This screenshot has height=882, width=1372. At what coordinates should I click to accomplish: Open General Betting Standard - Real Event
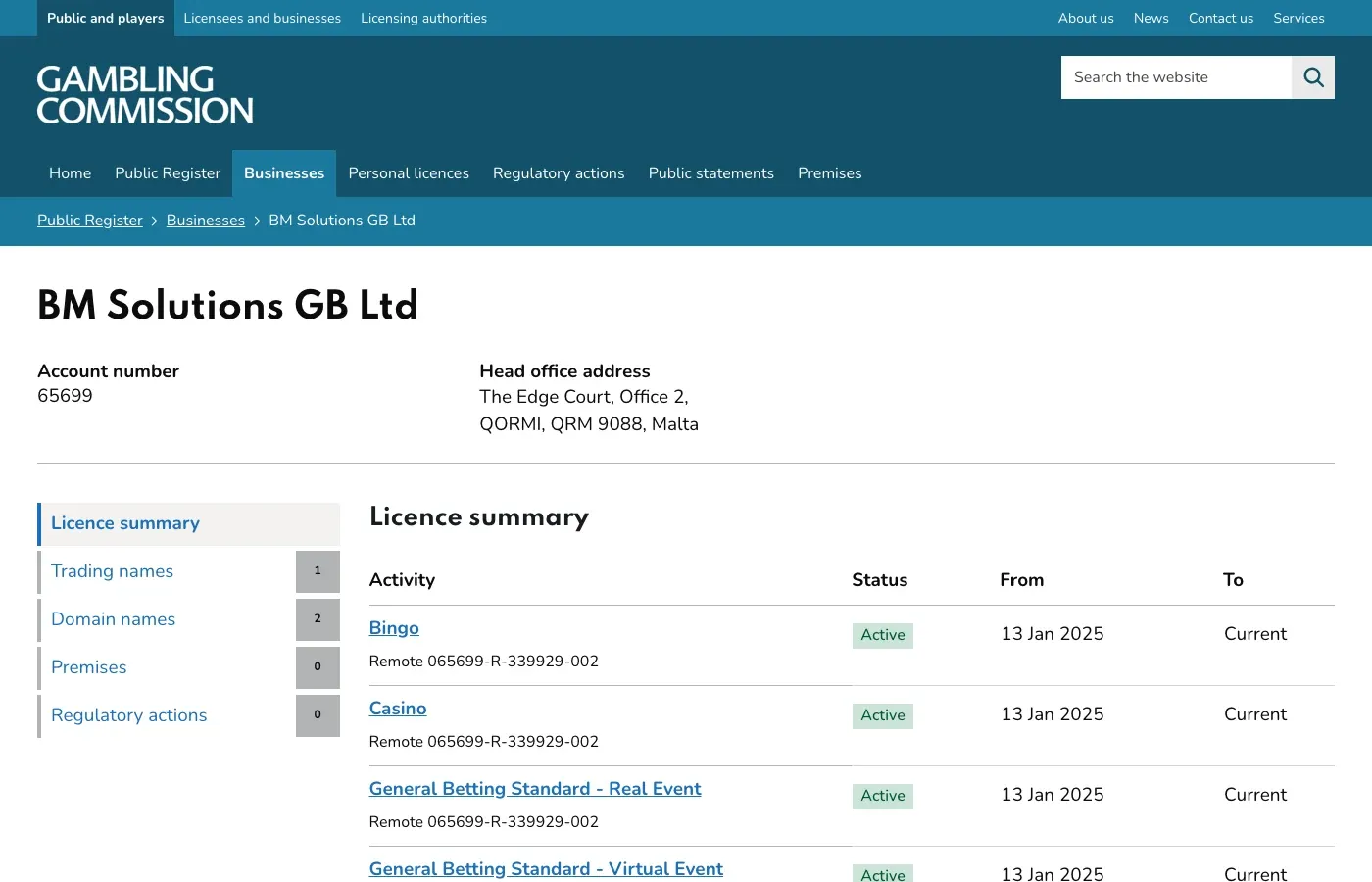pyautogui.click(x=535, y=789)
